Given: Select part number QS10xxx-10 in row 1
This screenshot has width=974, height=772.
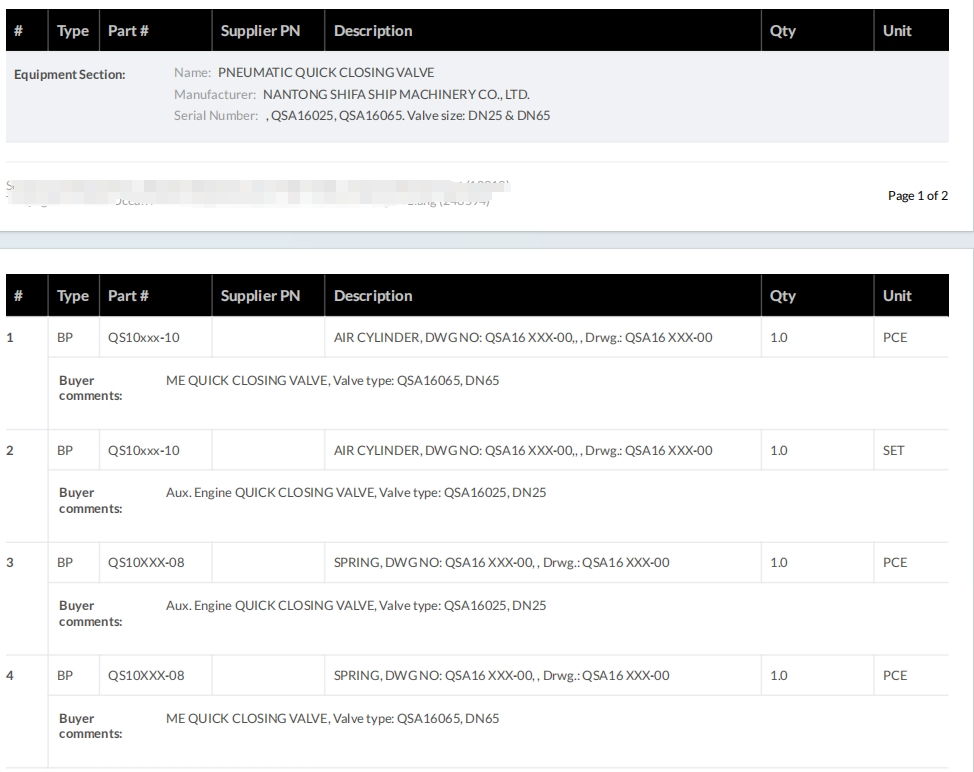Looking at the screenshot, I should 144,338.
